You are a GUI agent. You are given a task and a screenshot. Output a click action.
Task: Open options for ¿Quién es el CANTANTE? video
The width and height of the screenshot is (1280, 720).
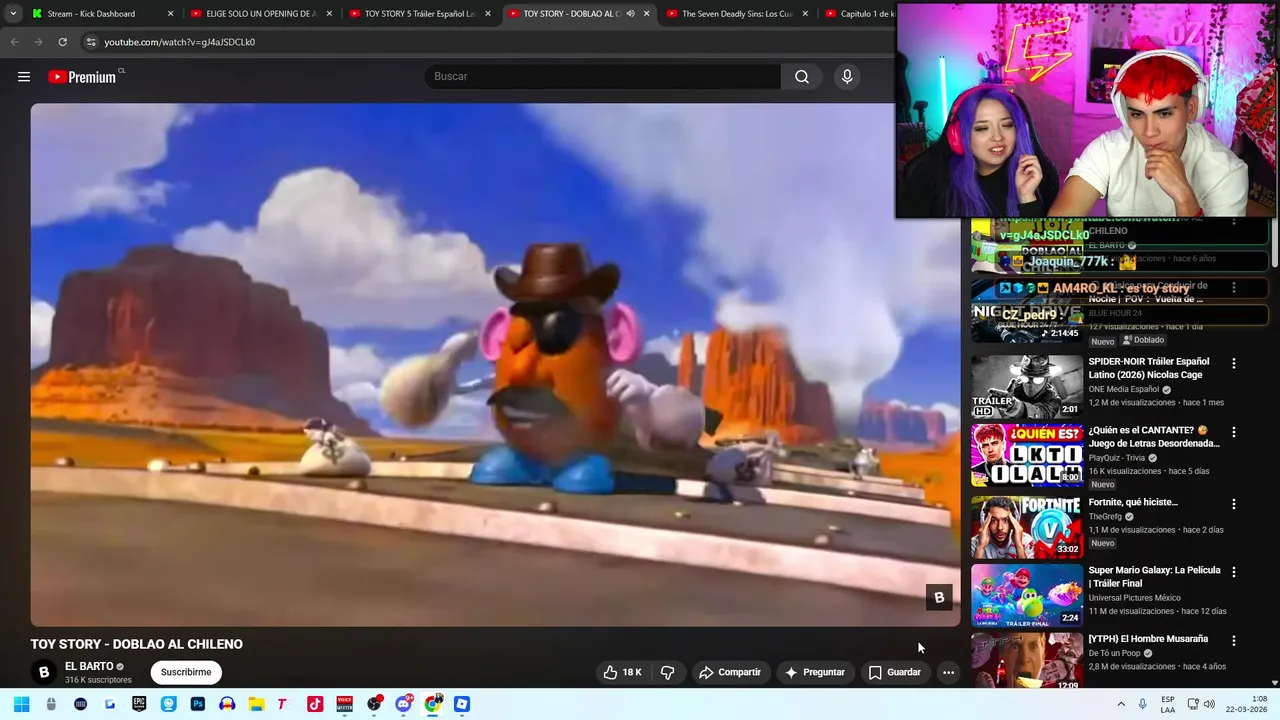1234,432
